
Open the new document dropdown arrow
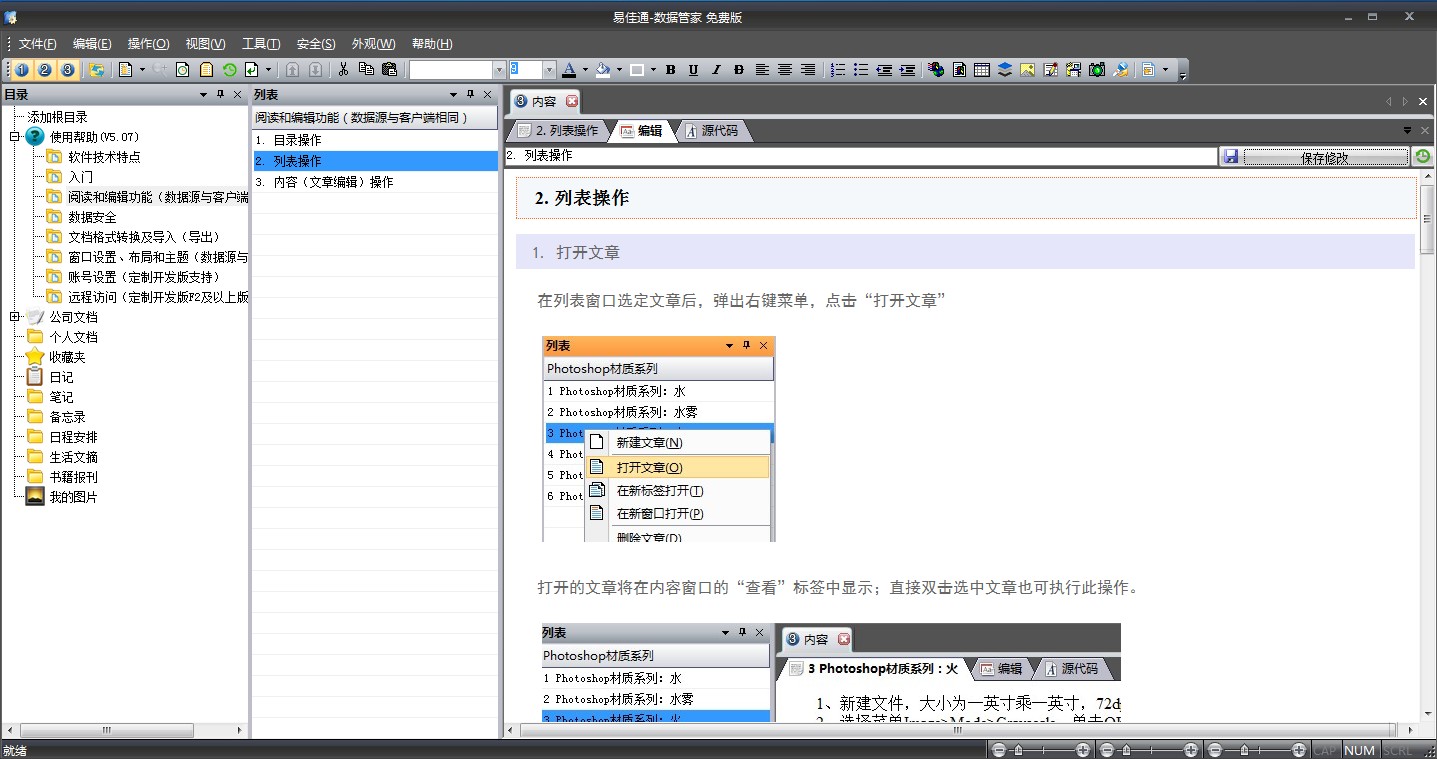[142, 70]
